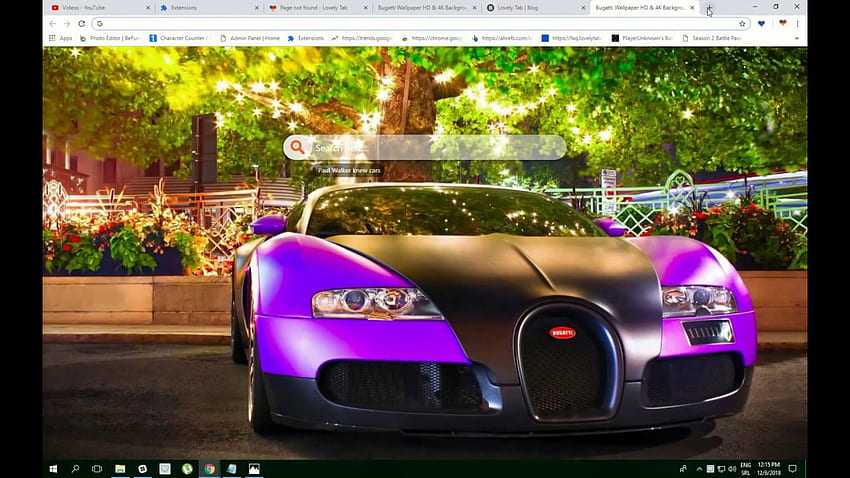Open a new tab with the plus button

(x=709, y=8)
